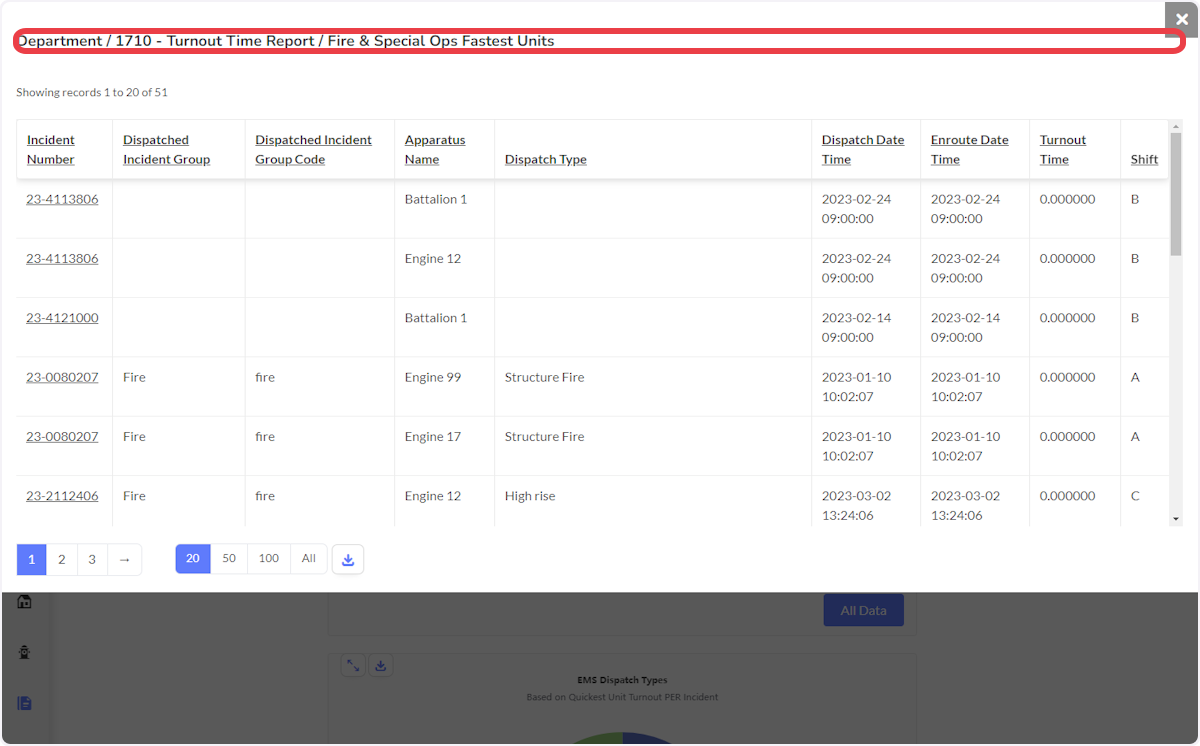Go to the next page arrow
This screenshot has height=746, width=1200.
coord(124,559)
